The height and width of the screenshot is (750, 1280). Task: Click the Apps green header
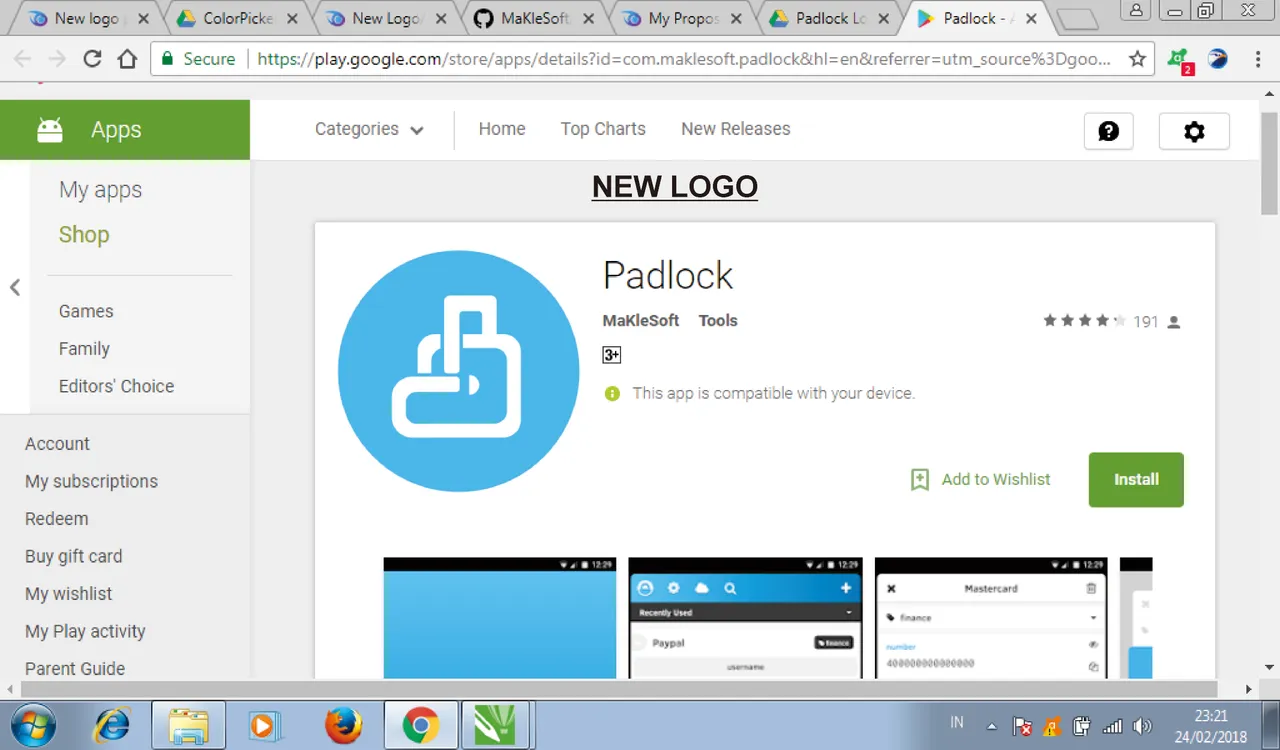pyautogui.click(x=125, y=130)
